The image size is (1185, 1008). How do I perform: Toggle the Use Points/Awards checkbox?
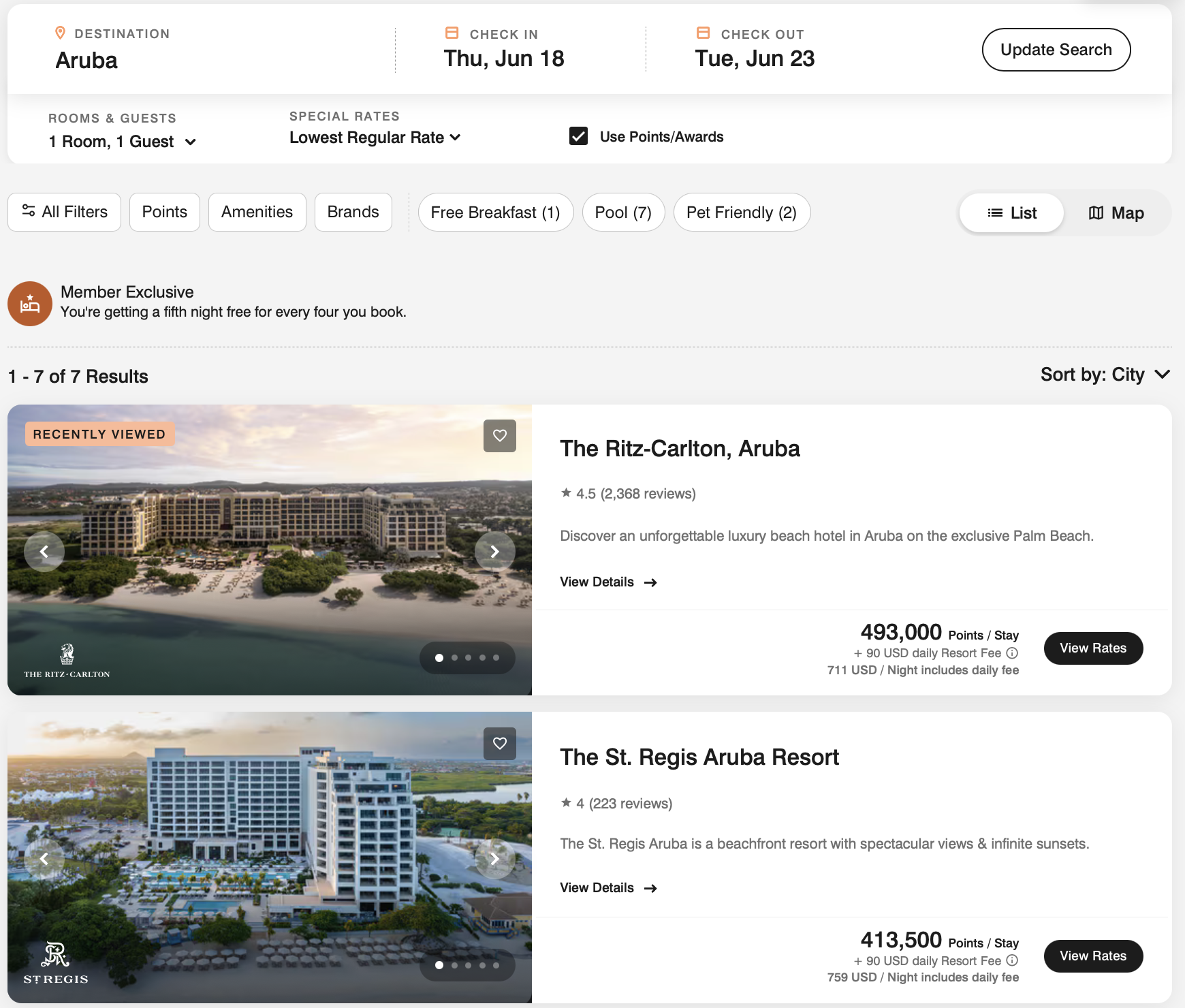click(578, 136)
